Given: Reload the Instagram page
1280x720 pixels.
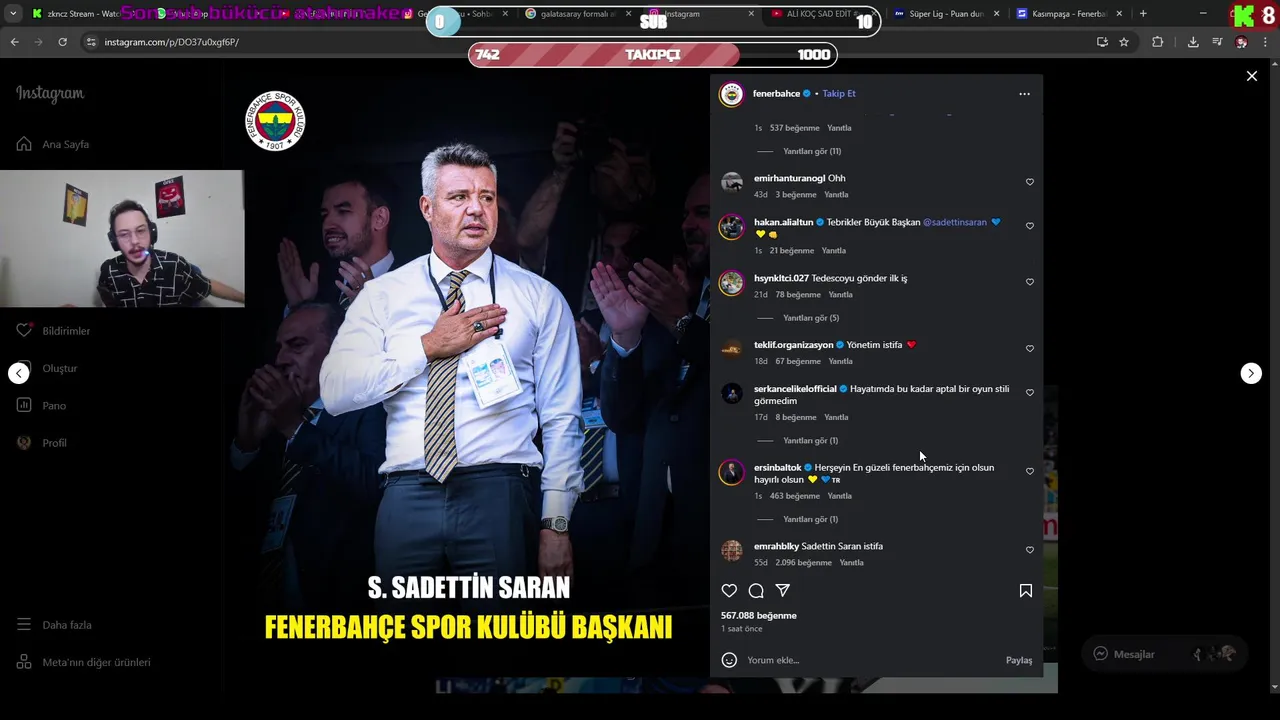Looking at the screenshot, I should (x=62, y=42).
